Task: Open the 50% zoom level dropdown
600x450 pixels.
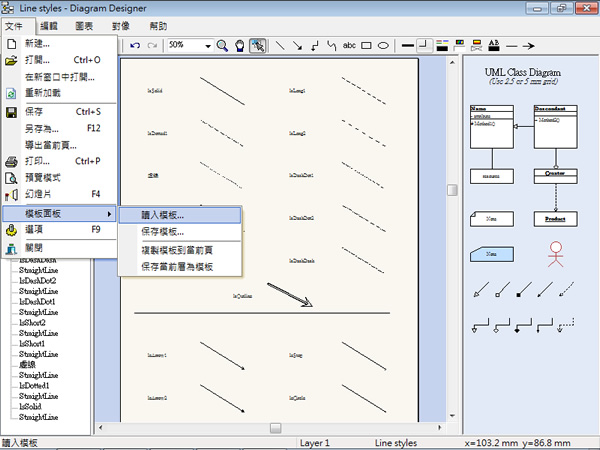Action: pos(208,45)
